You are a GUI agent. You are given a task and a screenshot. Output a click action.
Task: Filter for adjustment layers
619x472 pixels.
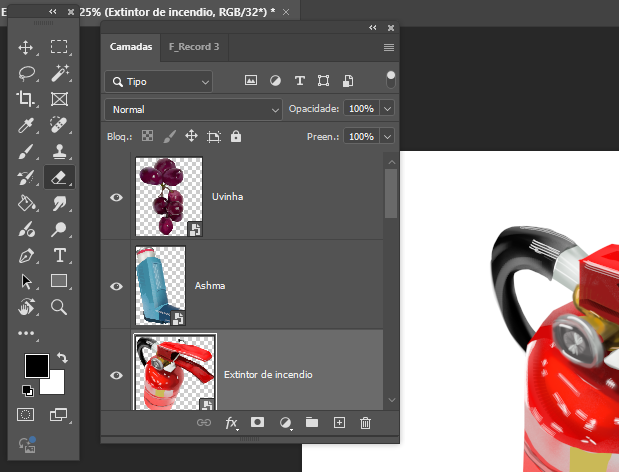coord(276,81)
